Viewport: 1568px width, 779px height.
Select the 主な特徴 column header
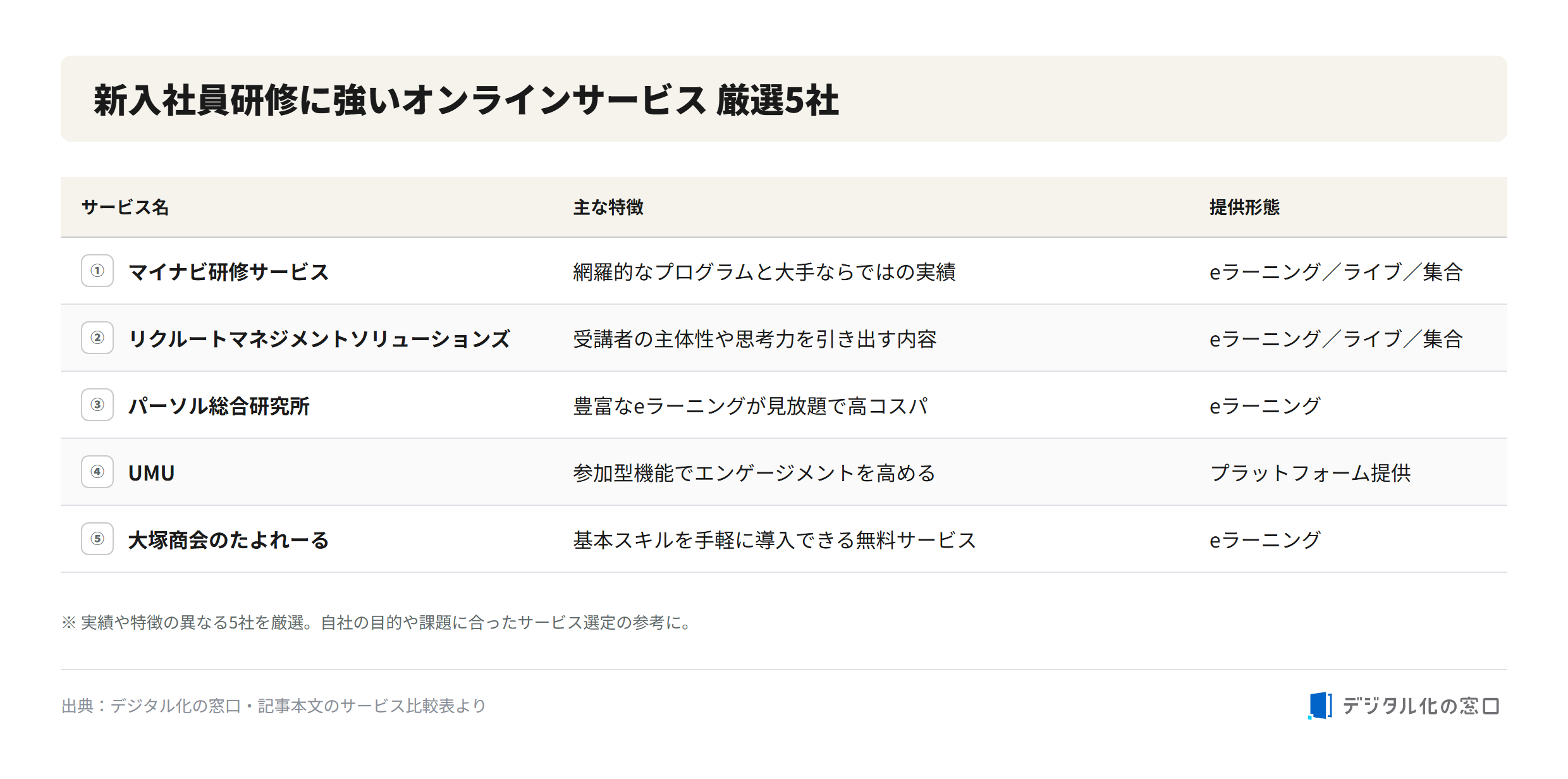pyautogui.click(x=608, y=207)
